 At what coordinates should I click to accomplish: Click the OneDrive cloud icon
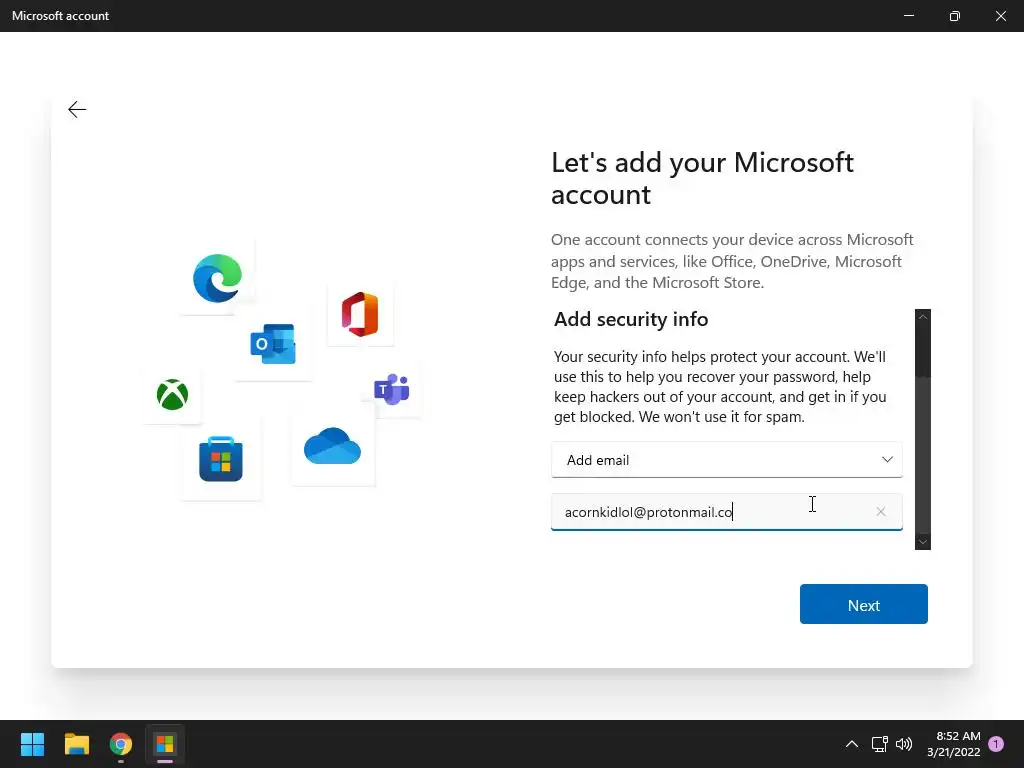[x=332, y=446]
